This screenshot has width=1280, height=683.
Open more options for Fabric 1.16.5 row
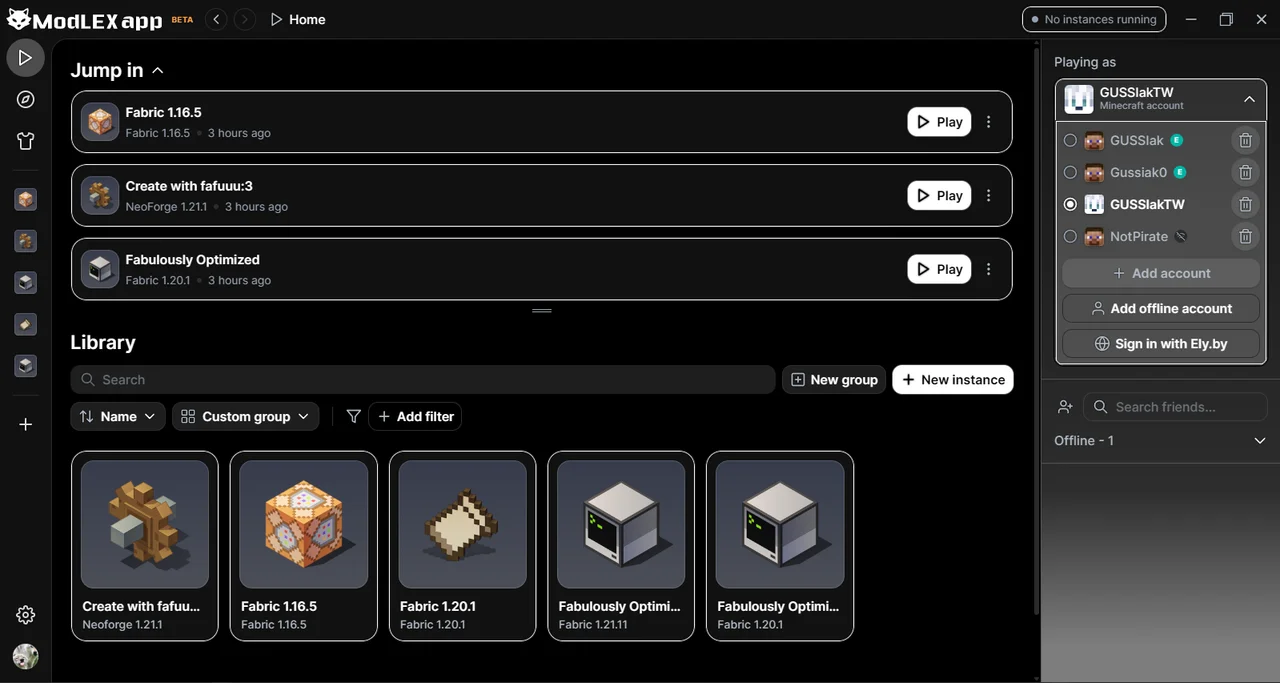click(x=989, y=122)
